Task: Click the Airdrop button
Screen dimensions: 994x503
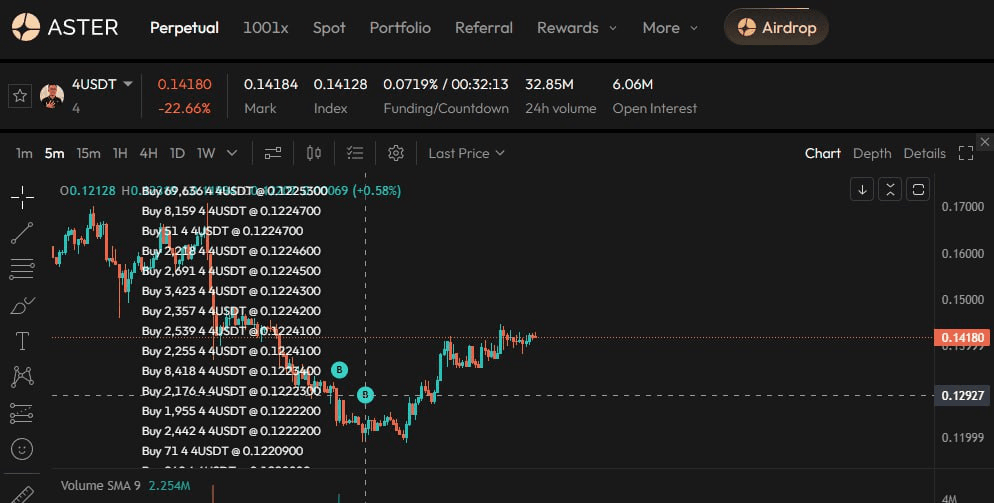Action: pos(776,28)
